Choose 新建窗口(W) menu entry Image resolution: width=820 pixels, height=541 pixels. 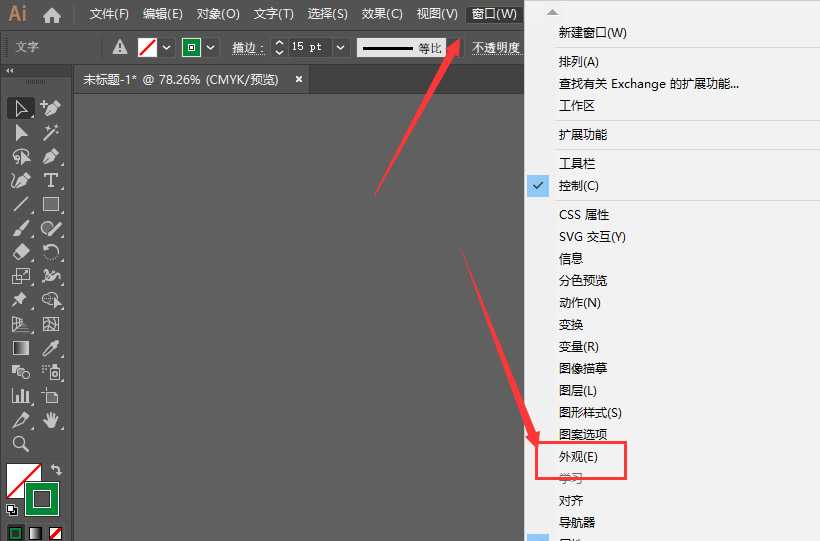coord(592,32)
